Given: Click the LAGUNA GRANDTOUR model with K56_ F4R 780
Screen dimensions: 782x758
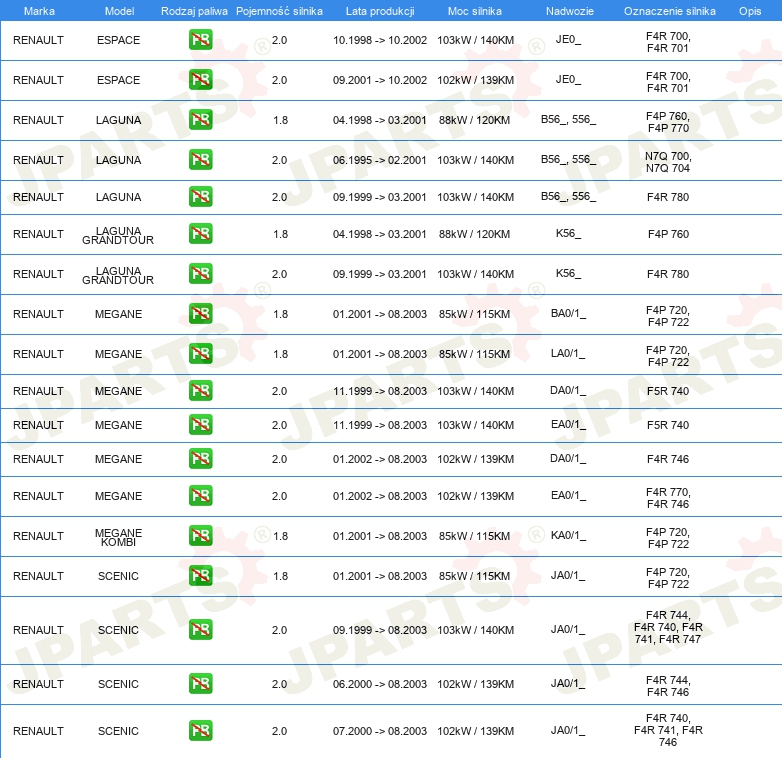Looking at the screenshot, I should click(119, 274).
